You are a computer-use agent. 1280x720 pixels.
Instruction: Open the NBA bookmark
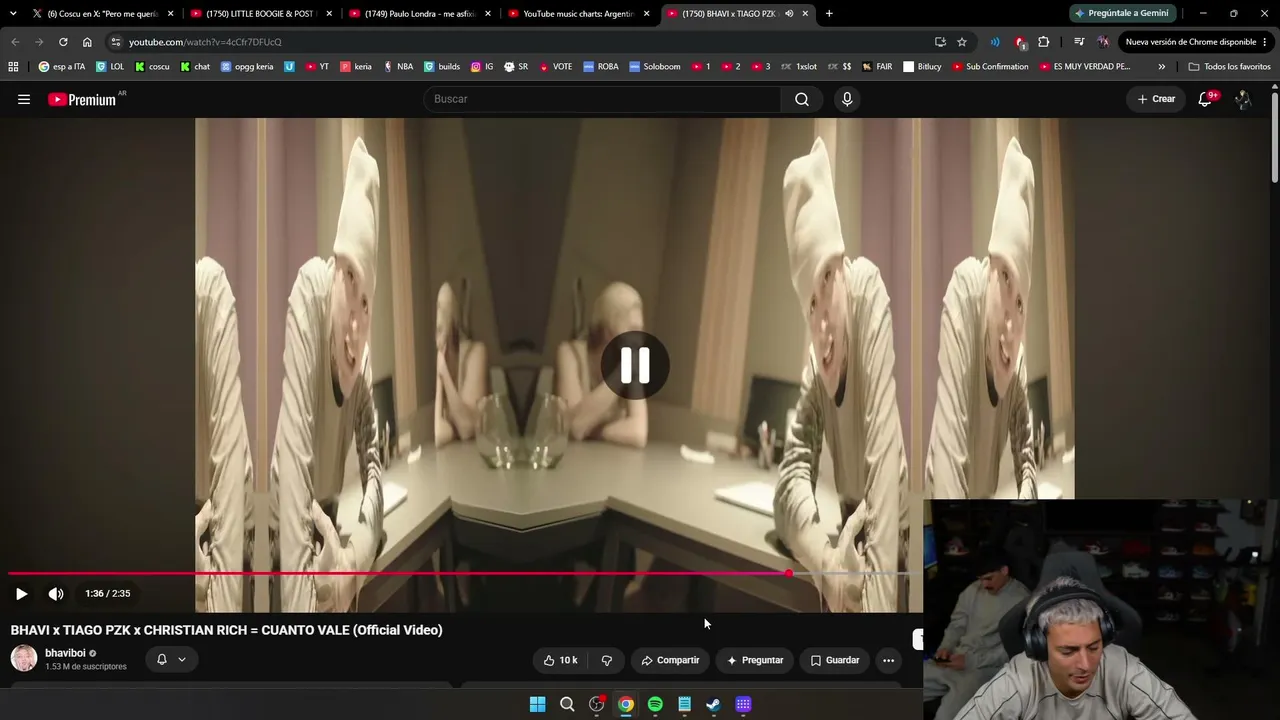coord(398,67)
